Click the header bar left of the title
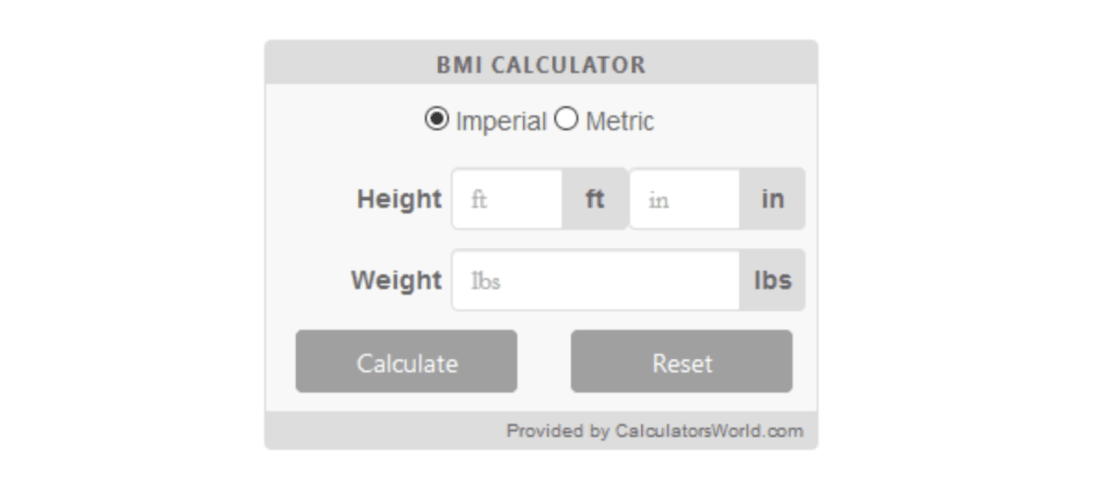The height and width of the screenshot is (497, 1116). coord(340,64)
